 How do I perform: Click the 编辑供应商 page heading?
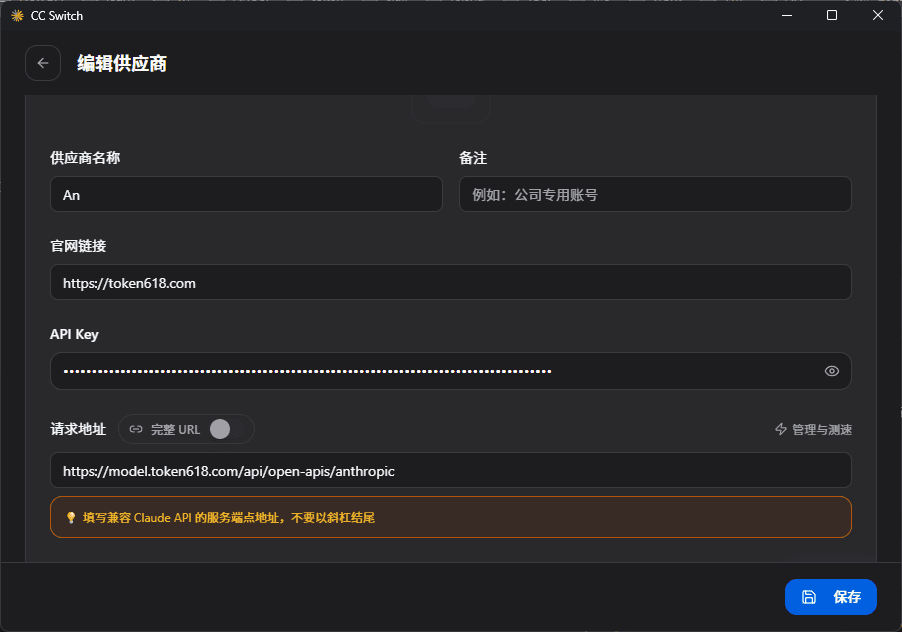tap(122, 63)
